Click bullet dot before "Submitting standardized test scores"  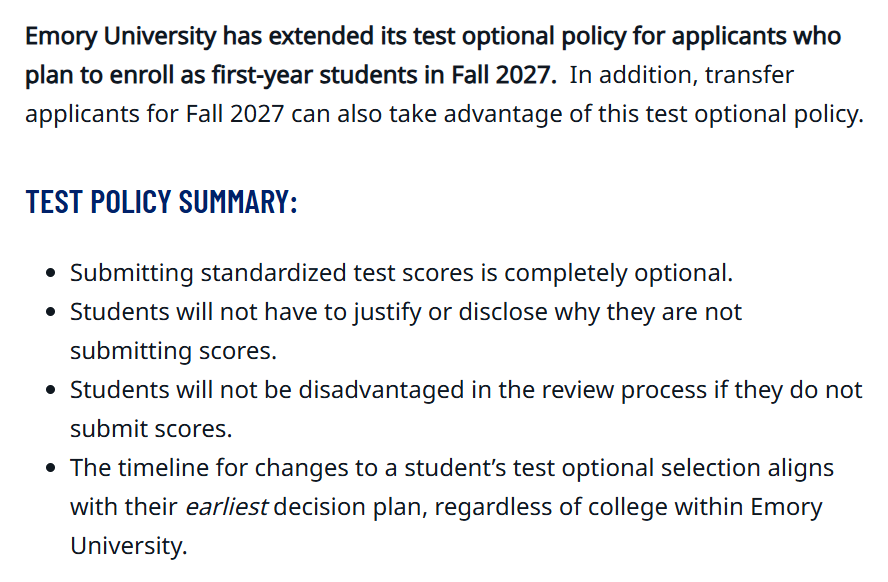tap(51, 274)
